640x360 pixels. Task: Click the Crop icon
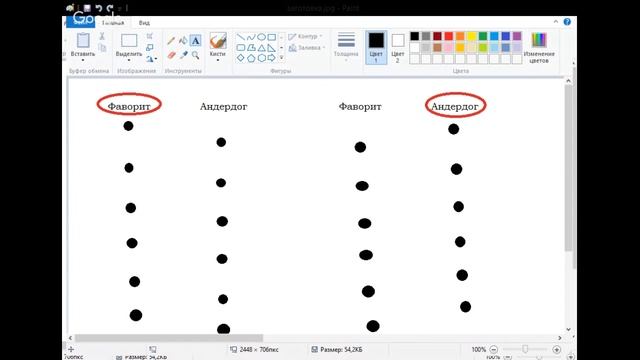(x=150, y=36)
